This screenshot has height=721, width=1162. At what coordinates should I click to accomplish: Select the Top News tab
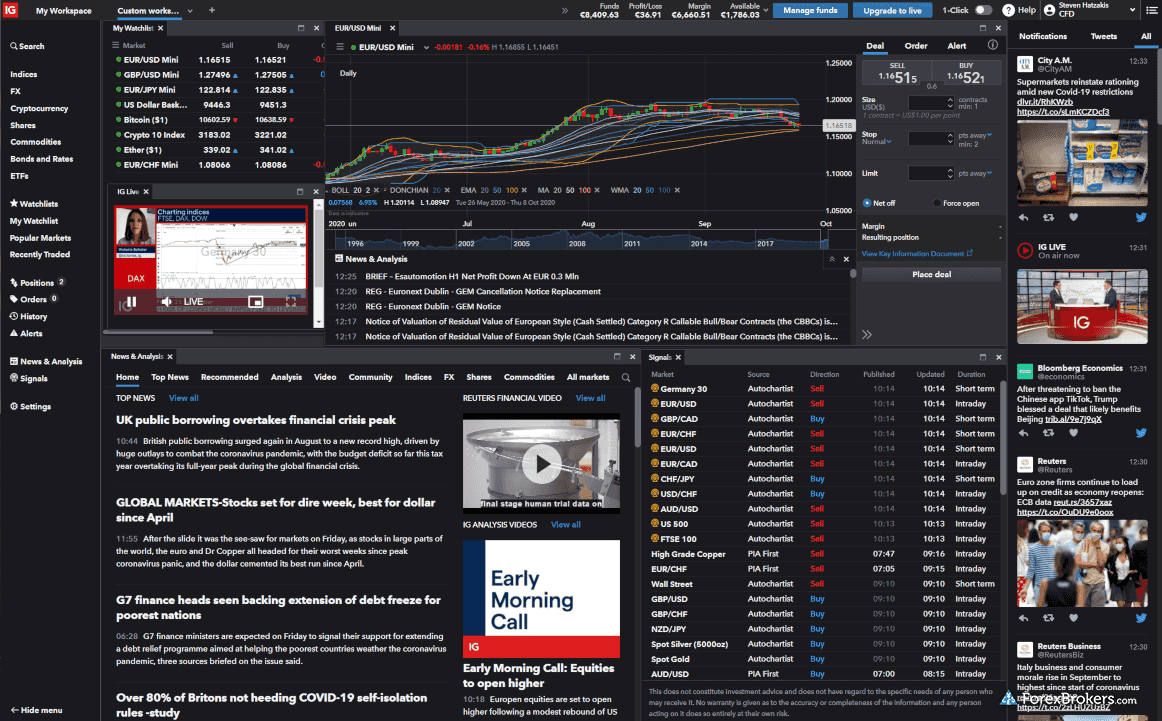(170, 377)
